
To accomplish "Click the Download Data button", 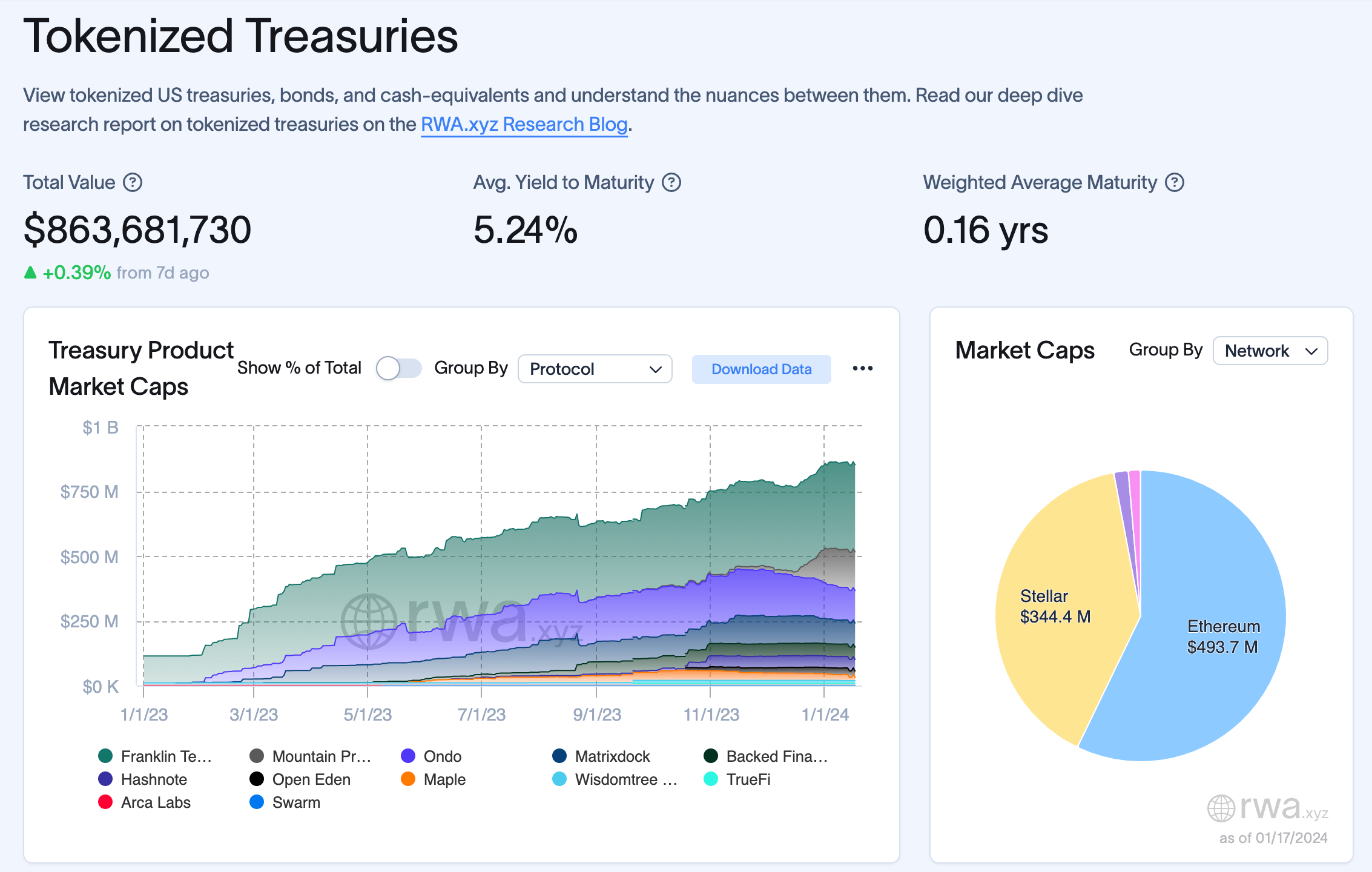I will (761, 369).
